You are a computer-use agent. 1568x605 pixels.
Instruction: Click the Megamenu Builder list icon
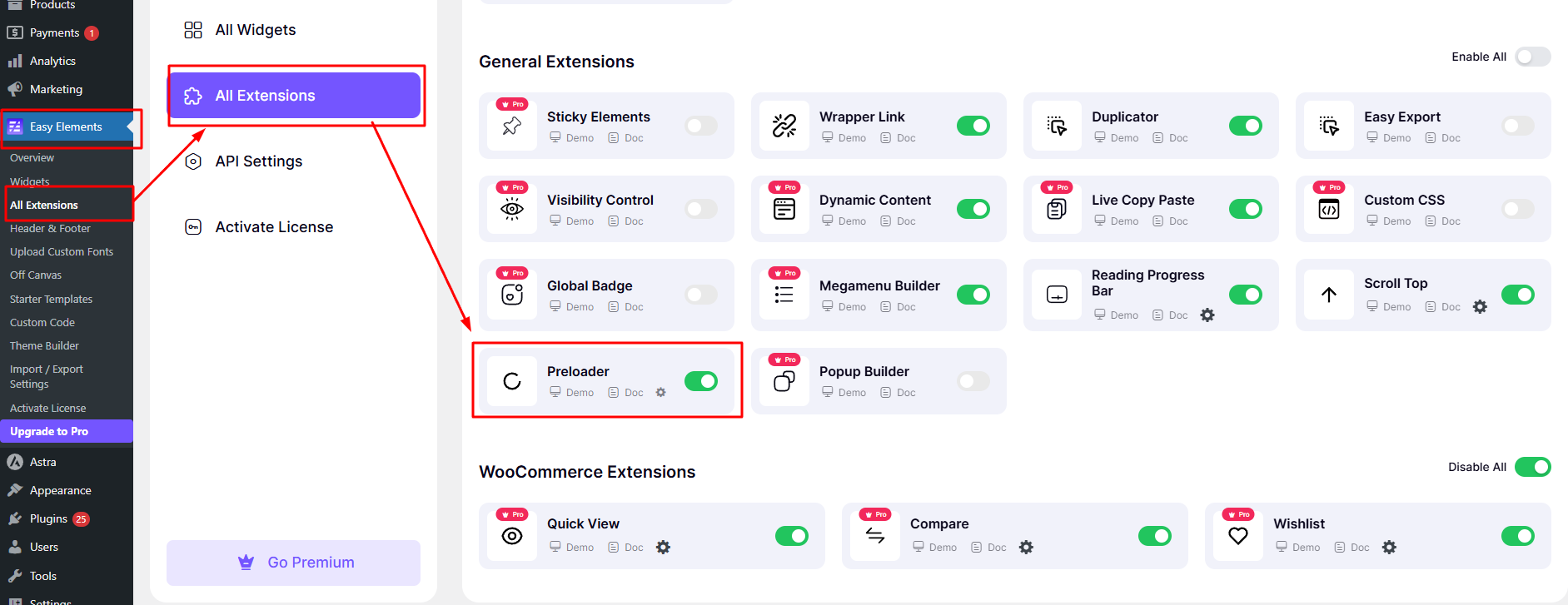coord(784,295)
